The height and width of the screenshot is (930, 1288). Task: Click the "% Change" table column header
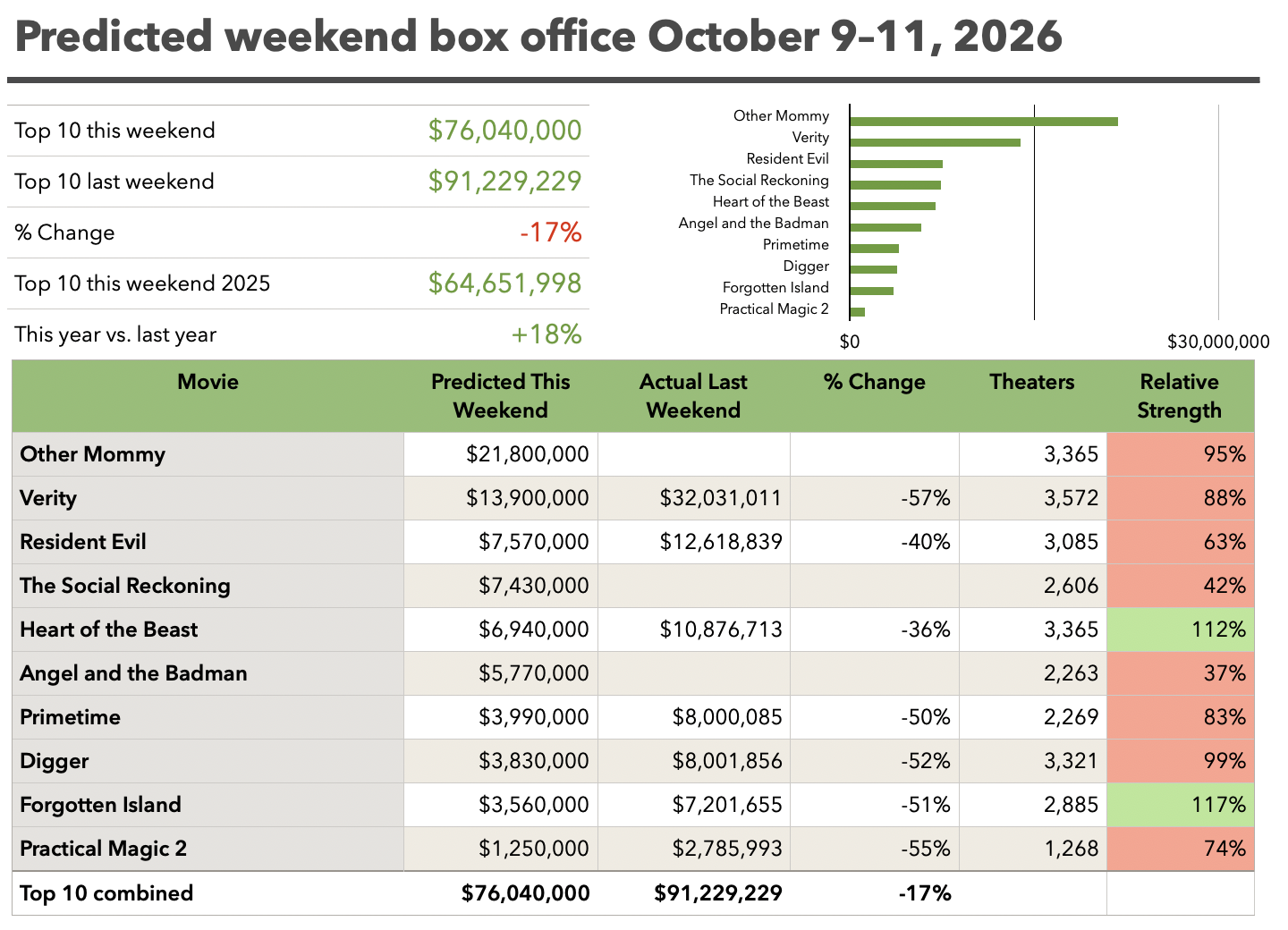click(875, 382)
